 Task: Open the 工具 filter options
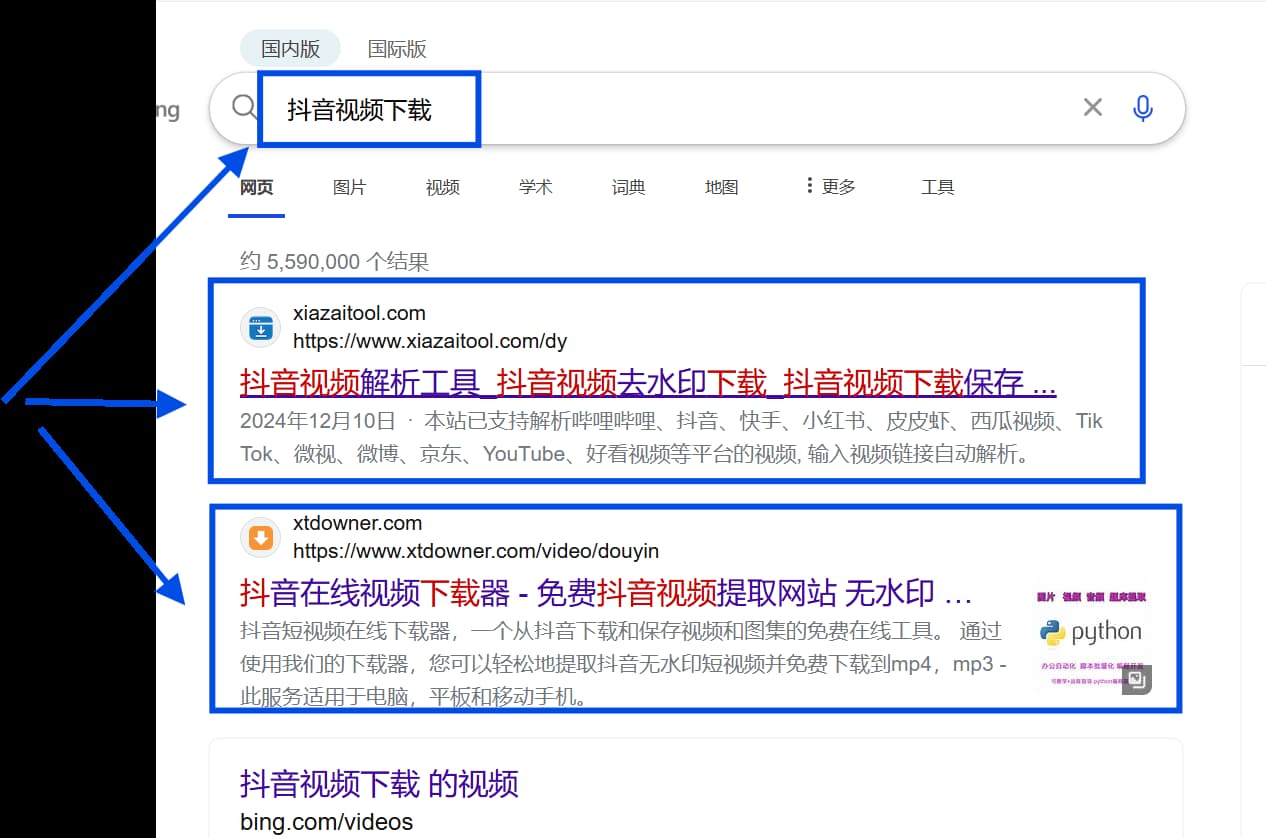pyautogui.click(x=937, y=187)
